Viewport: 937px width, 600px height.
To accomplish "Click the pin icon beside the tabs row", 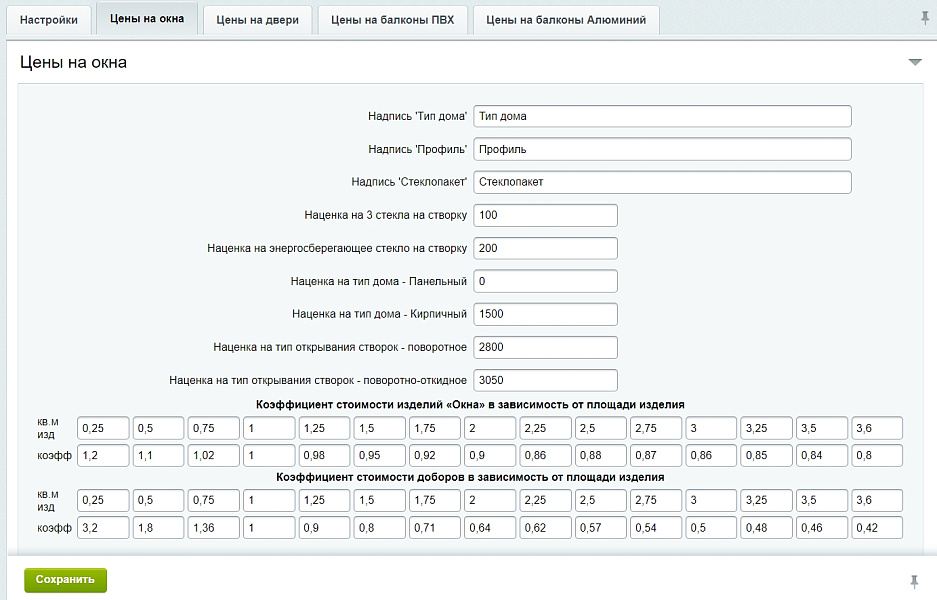I will click(924, 18).
